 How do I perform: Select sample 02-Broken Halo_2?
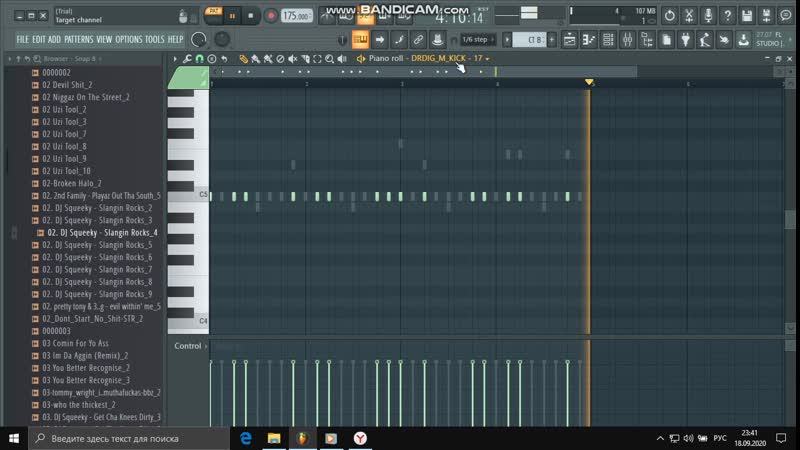pyautogui.click(x=71, y=183)
